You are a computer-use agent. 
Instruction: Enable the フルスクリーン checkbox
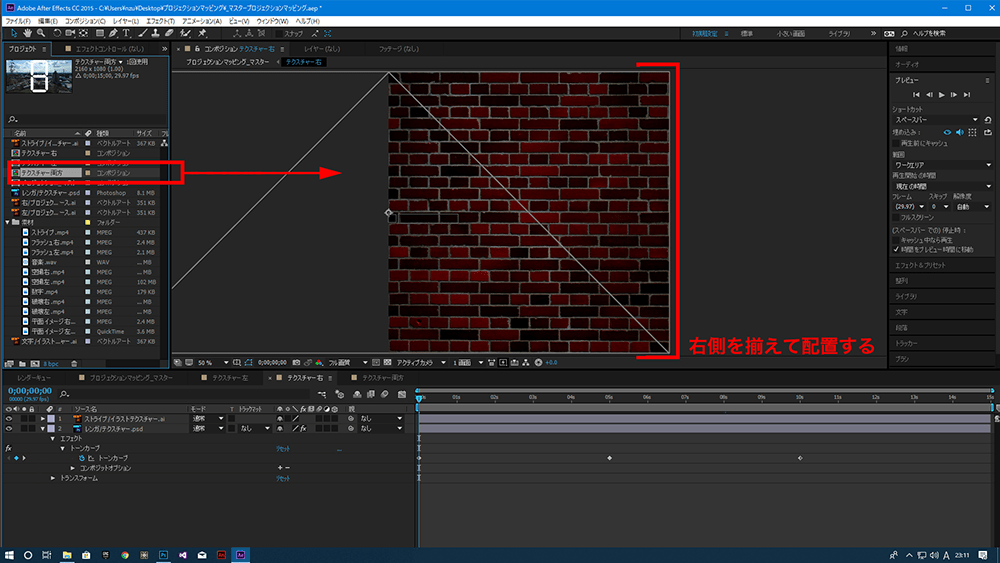895,216
